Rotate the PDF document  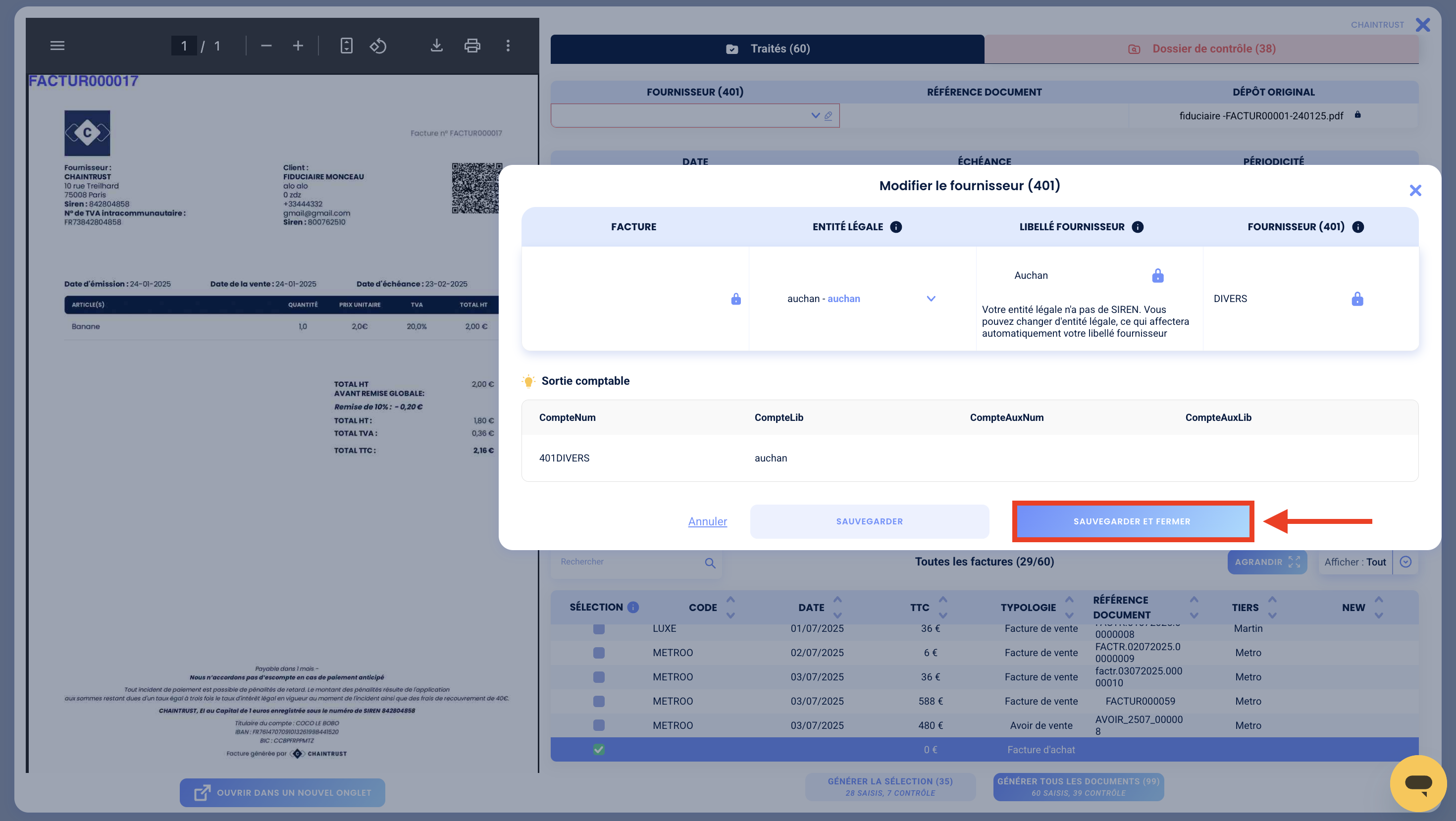point(378,46)
